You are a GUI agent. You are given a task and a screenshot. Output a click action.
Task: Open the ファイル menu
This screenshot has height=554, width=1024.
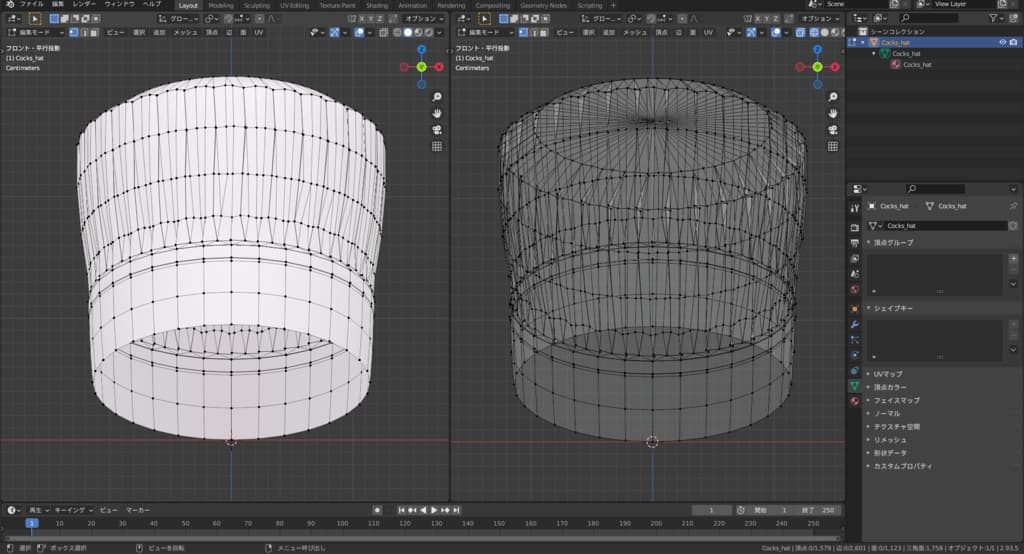(x=32, y=5)
